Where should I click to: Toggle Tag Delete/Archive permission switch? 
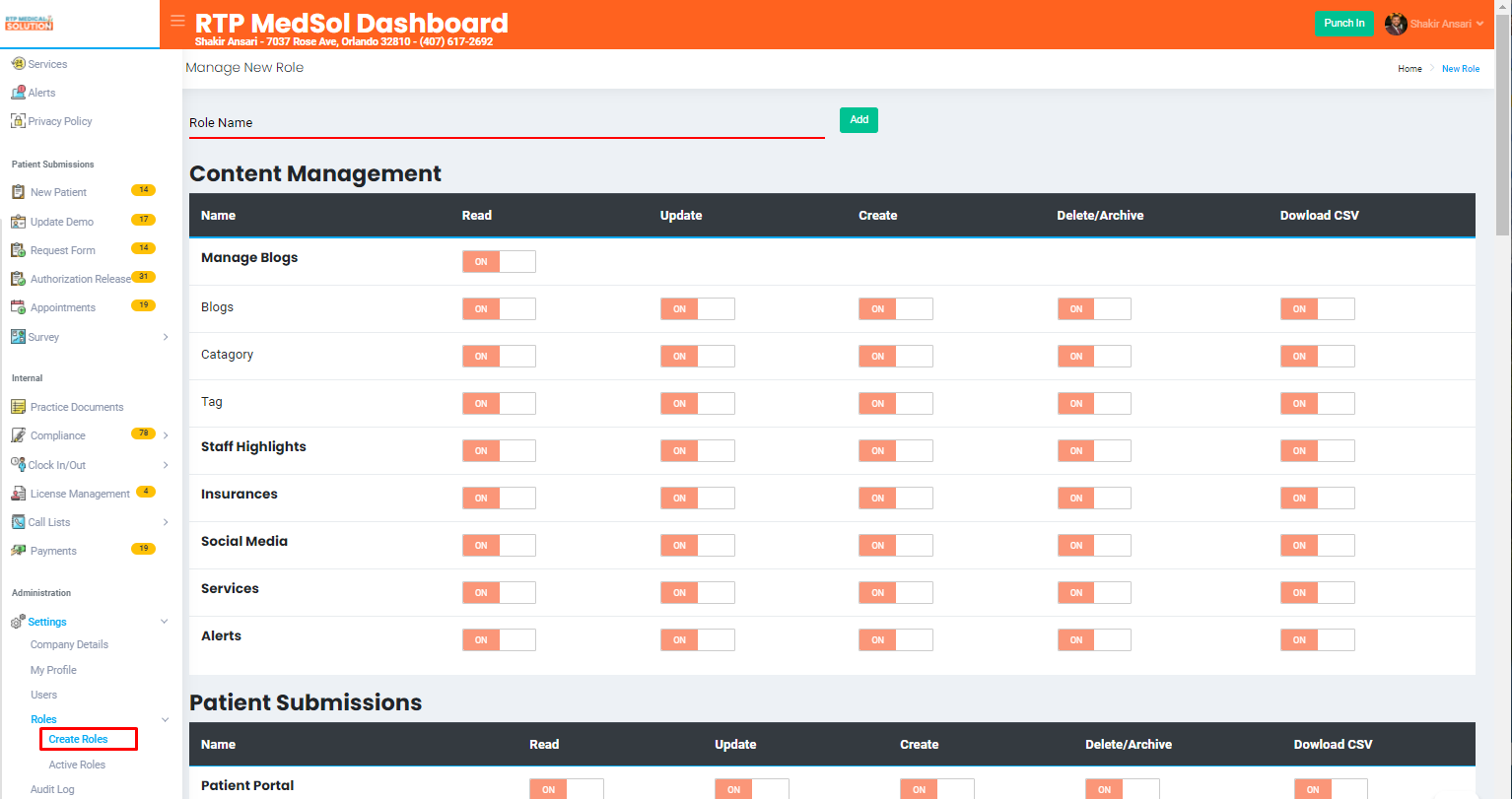1094,403
